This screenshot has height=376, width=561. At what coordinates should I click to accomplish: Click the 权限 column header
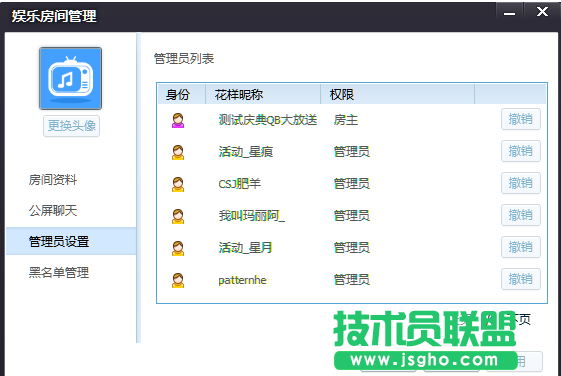coord(397,94)
